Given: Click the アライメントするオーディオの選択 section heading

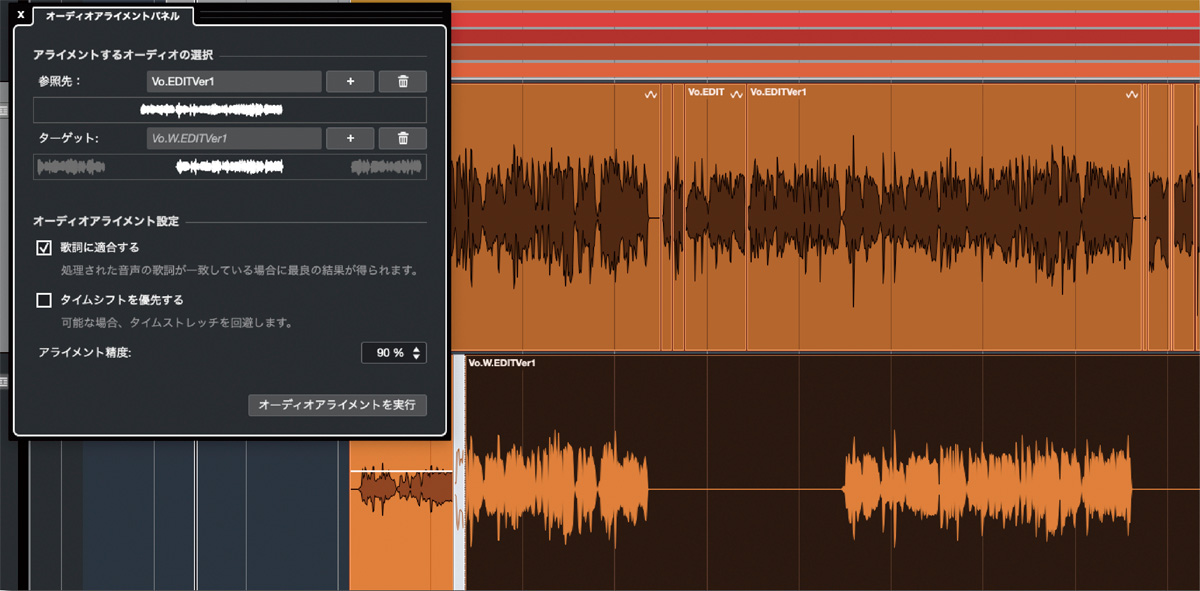Looking at the screenshot, I should click(123, 54).
